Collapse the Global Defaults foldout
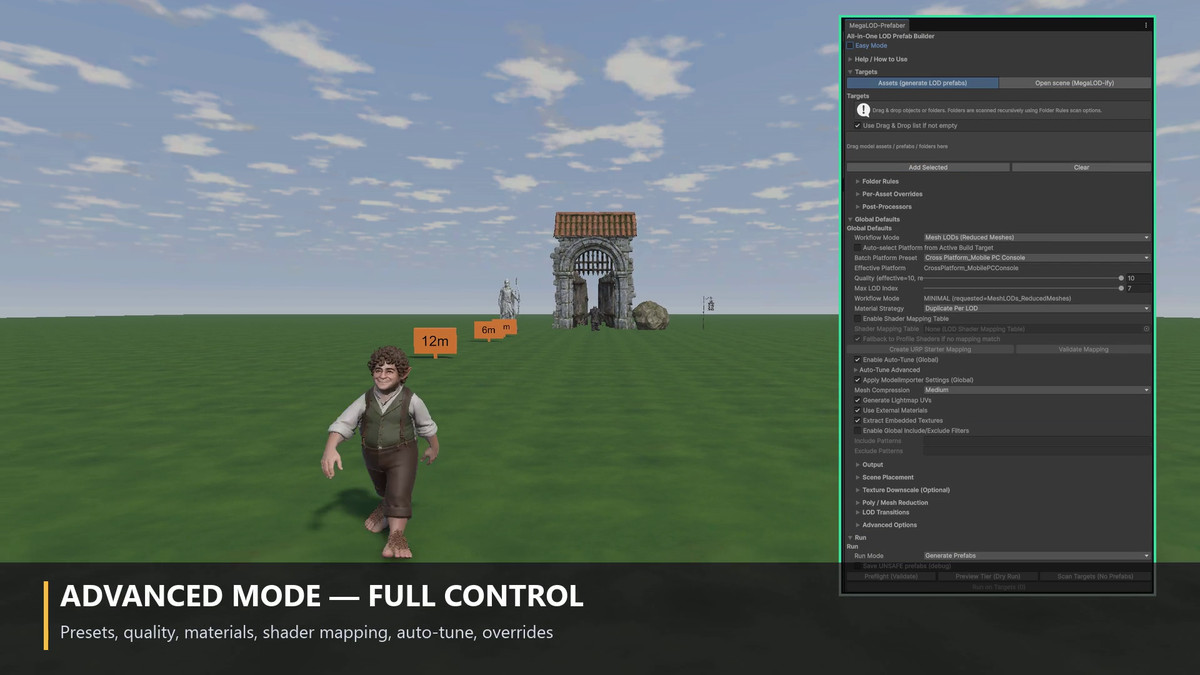This screenshot has height=675, width=1200. (850, 219)
